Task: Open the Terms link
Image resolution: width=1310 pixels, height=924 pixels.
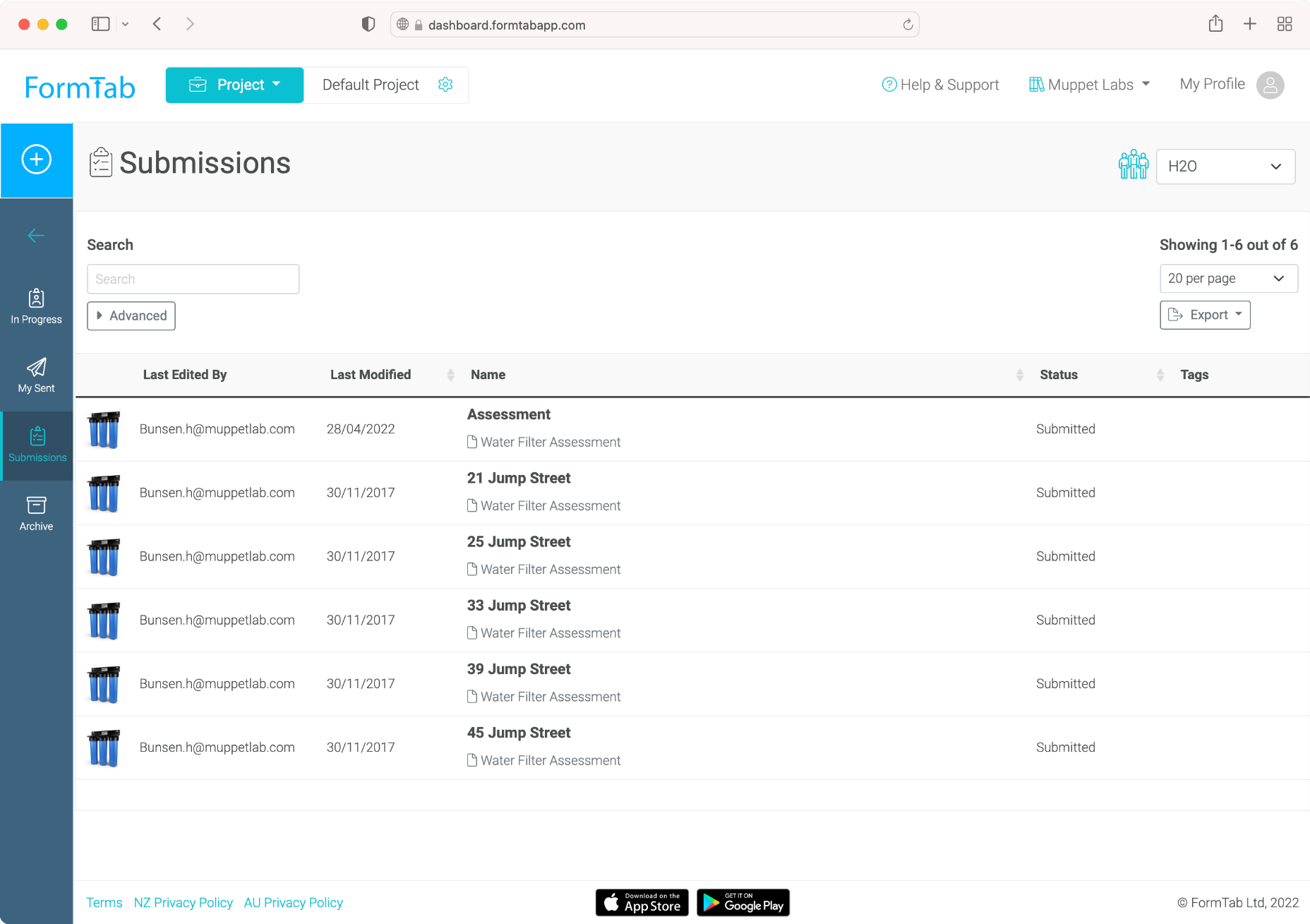Action: tap(104, 903)
